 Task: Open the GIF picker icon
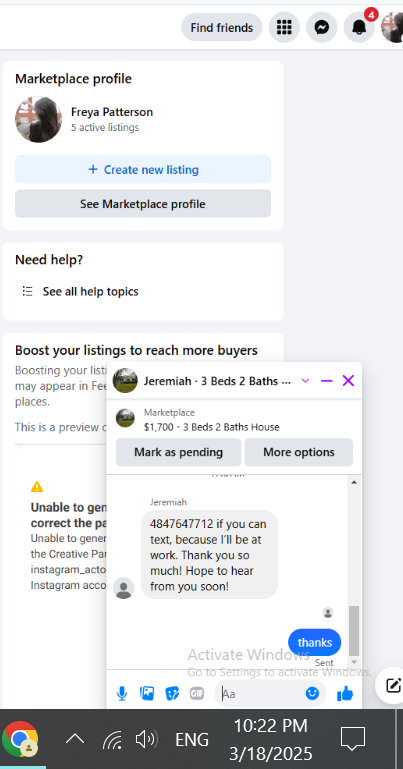coord(197,693)
